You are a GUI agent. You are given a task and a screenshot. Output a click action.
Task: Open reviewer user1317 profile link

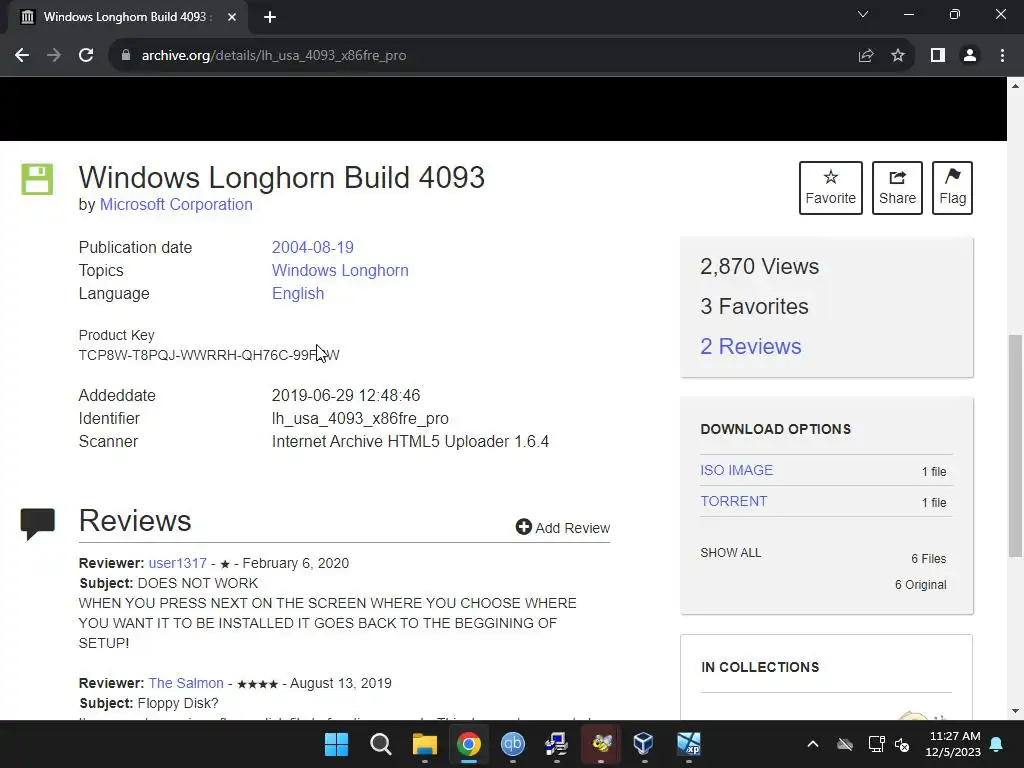[177, 563]
